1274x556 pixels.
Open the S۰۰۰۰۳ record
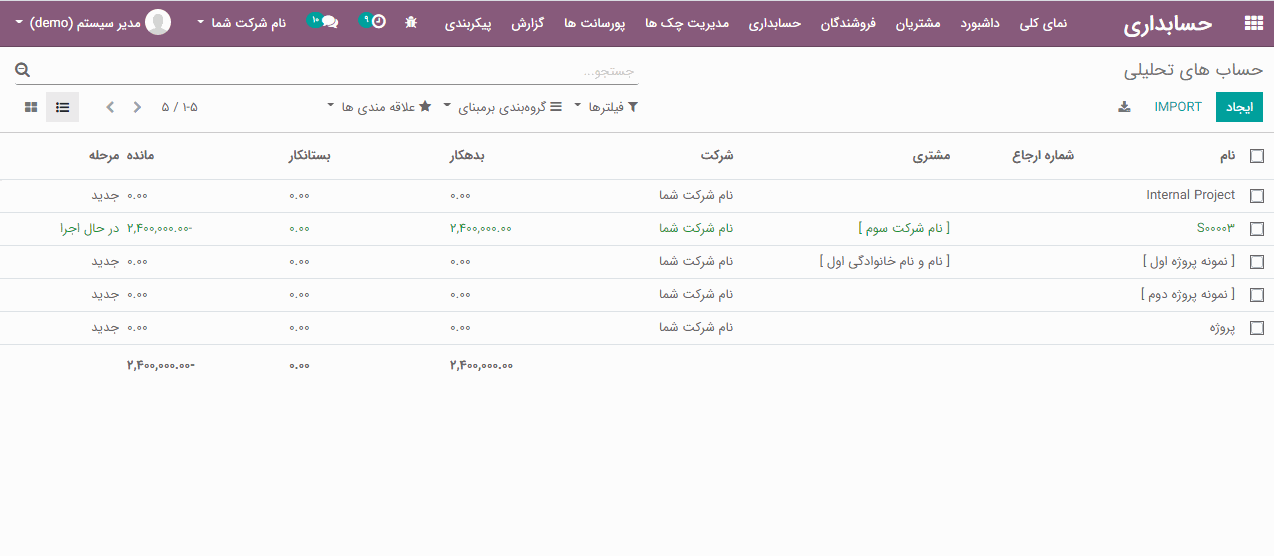coord(1216,229)
